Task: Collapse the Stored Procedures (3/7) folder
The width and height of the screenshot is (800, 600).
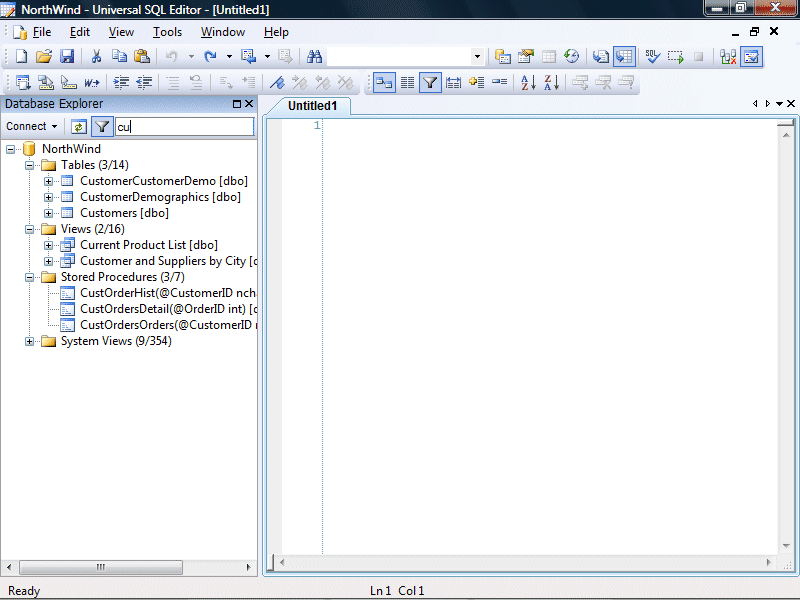Action: point(30,278)
